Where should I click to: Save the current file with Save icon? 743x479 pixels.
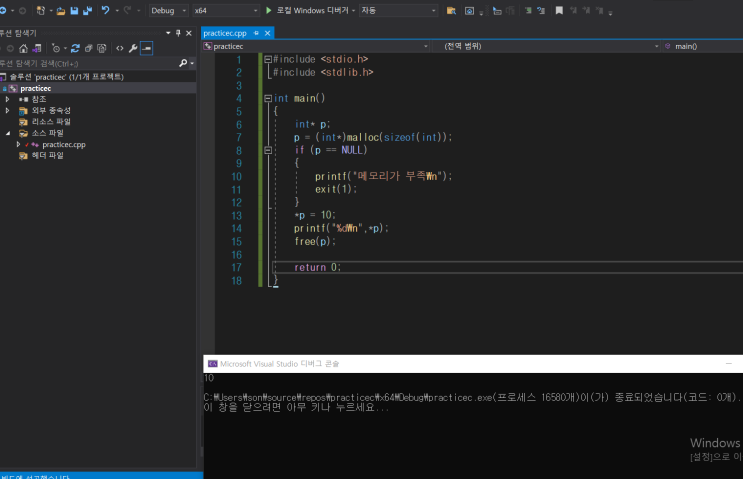(74, 10)
